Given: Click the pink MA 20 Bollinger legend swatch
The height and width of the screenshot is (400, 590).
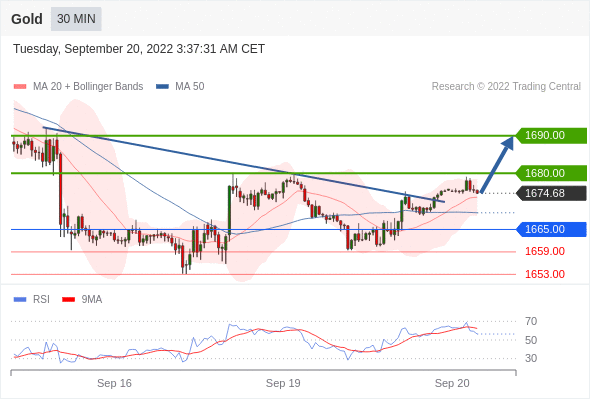Looking at the screenshot, I should click(x=20, y=87).
